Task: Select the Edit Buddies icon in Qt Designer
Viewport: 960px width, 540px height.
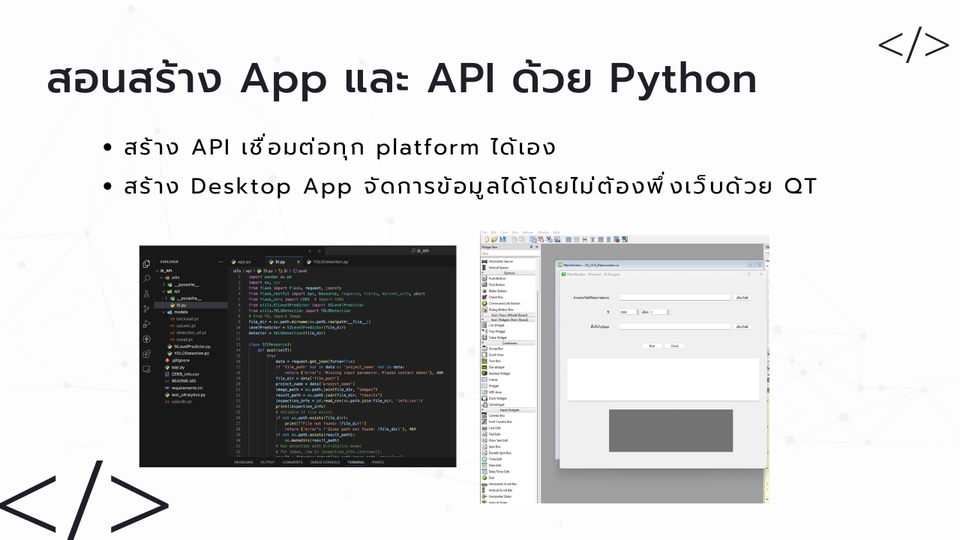Action: [549, 239]
